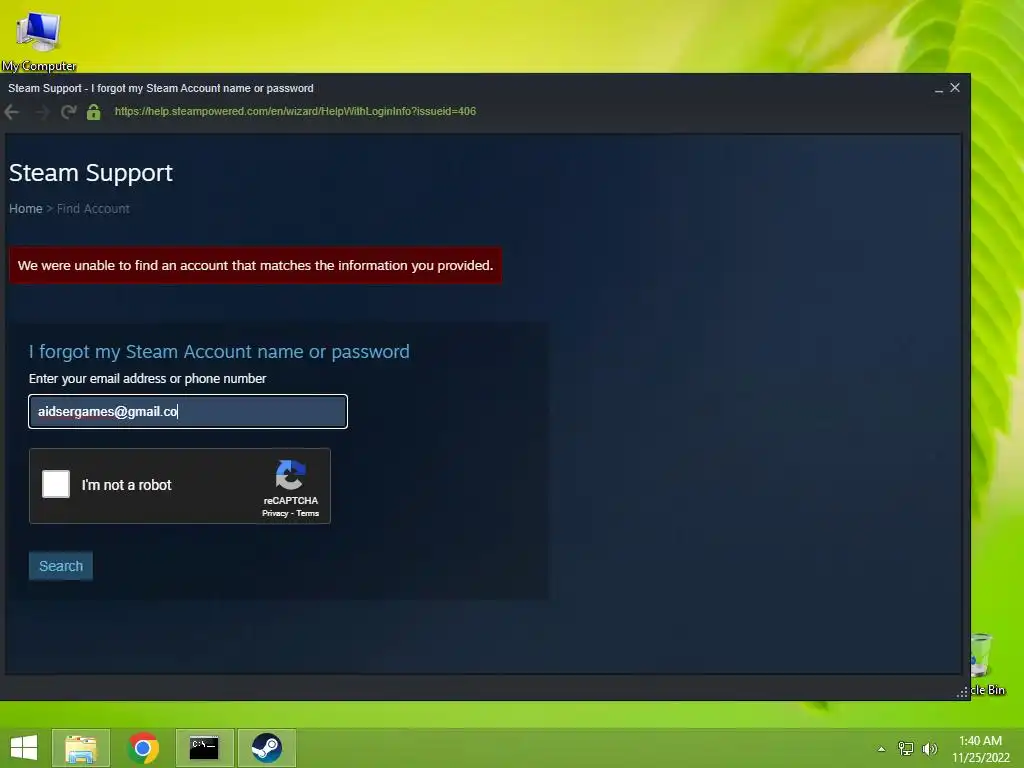Viewport: 1024px width, 768px height.
Task: Open the Windows Start menu
Action: point(24,748)
